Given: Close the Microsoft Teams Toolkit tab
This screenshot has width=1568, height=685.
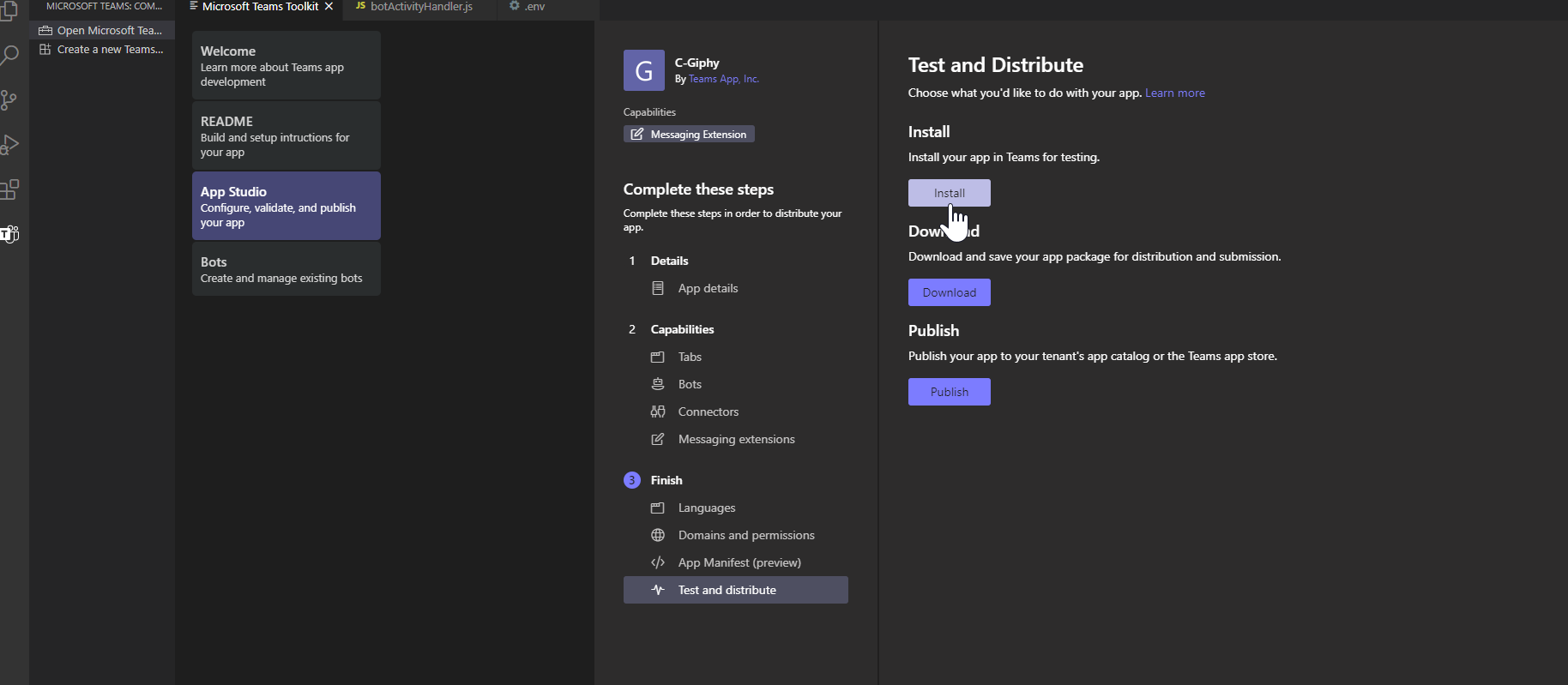Looking at the screenshot, I should pyautogui.click(x=329, y=6).
